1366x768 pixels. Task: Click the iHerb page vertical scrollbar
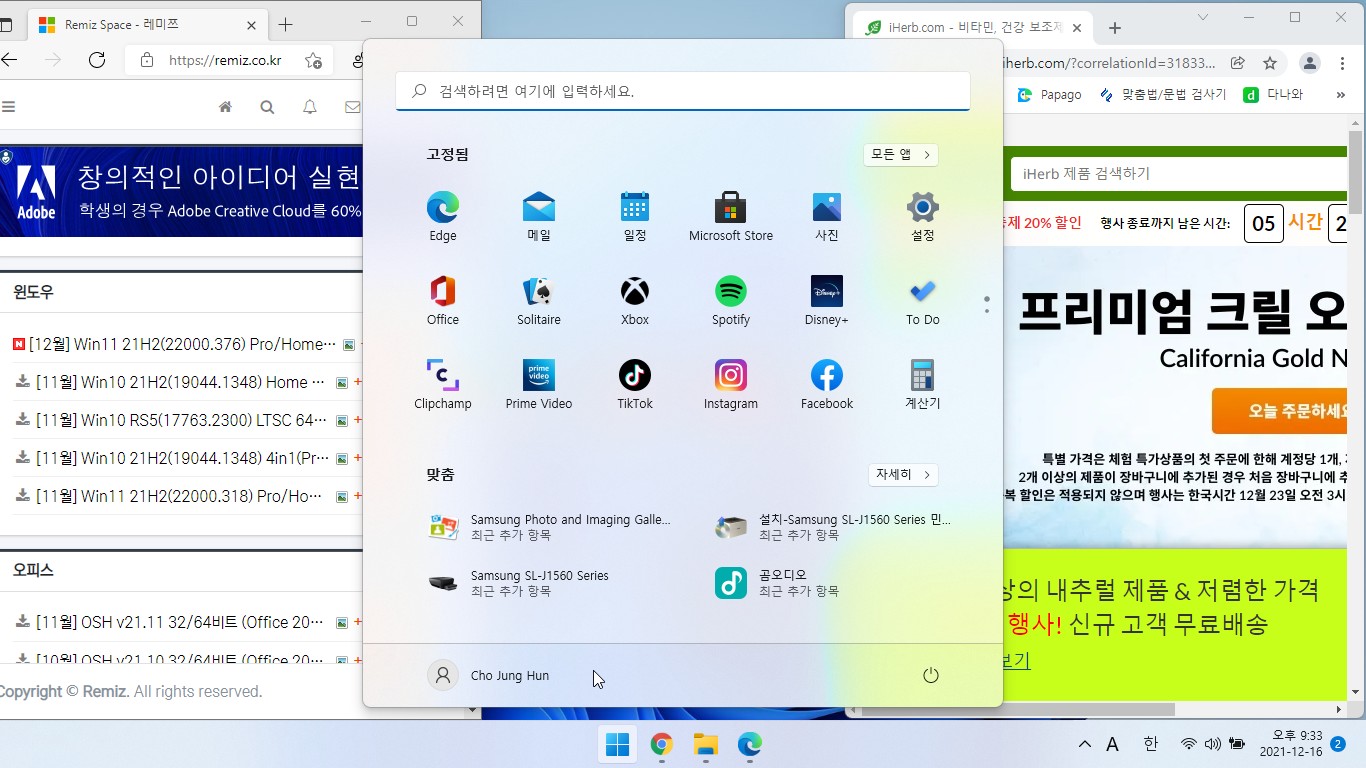point(1356,170)
